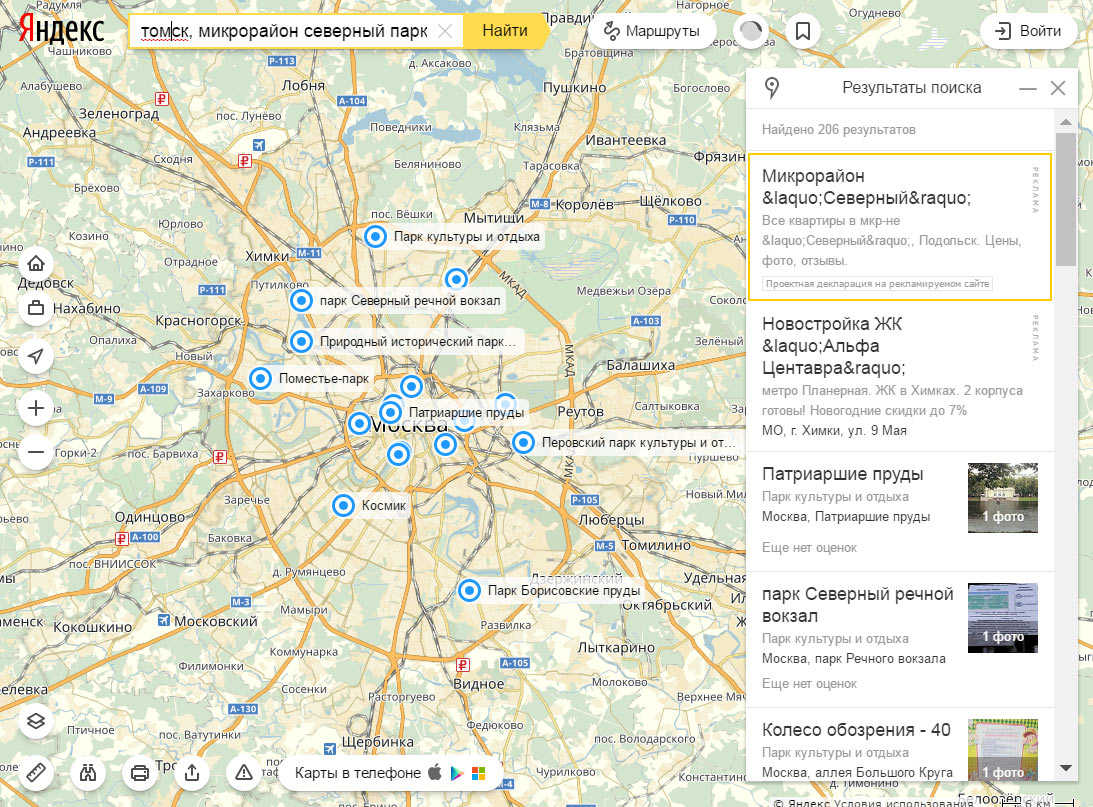This screenshot has height=807, width=1093.
Task: Click the scrollbar up arrow
Action: point(1065,122)
